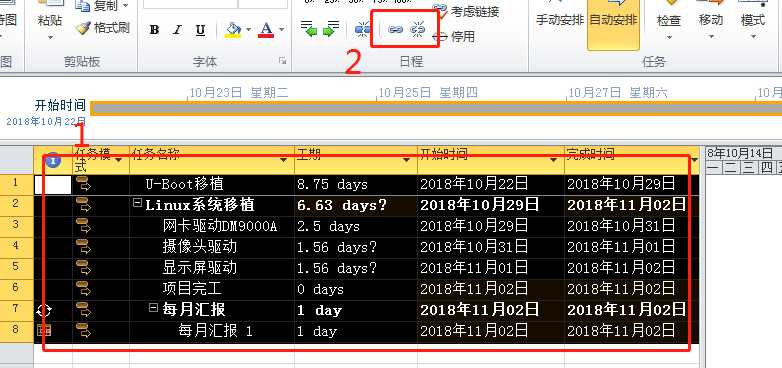The width and height of the screenshot is (782, 368).
Task: Click the calendar constraint indicator in row 8
Action: click(43, 330)
